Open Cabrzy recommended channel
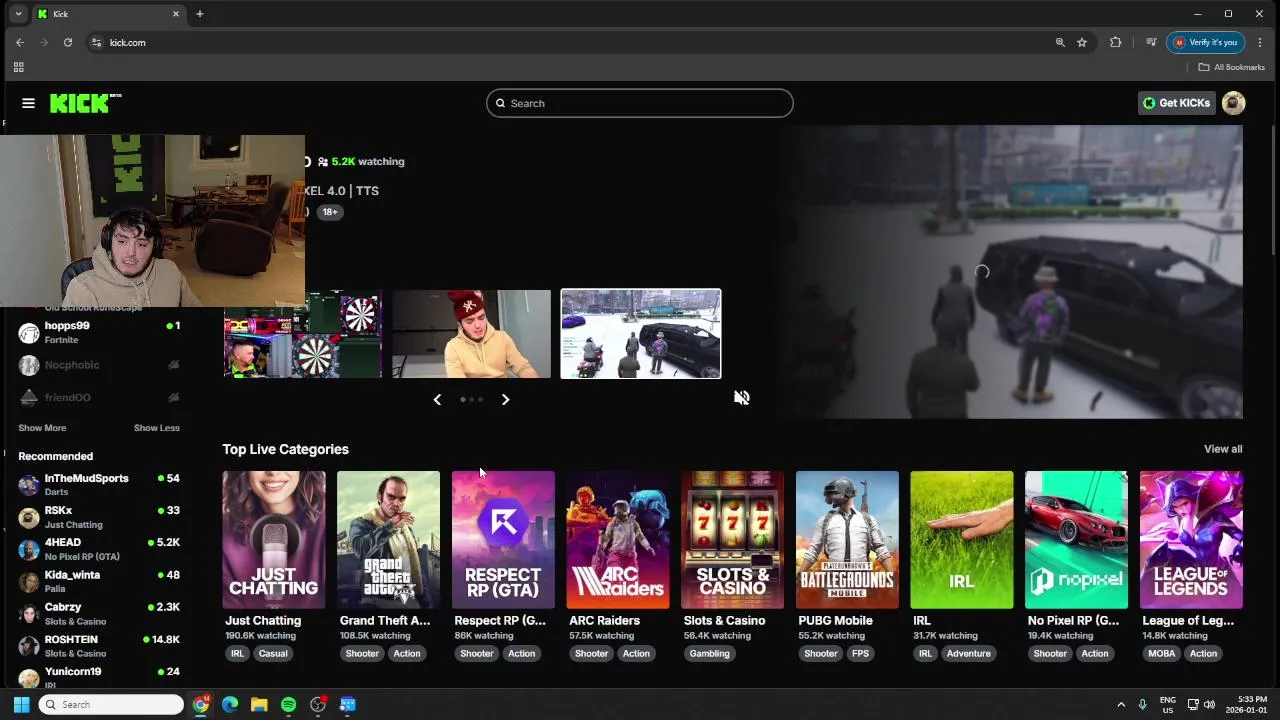Image resolution: width=1280 pixels, height=720 pixels. pyautogui.click(x=99, y=613)
